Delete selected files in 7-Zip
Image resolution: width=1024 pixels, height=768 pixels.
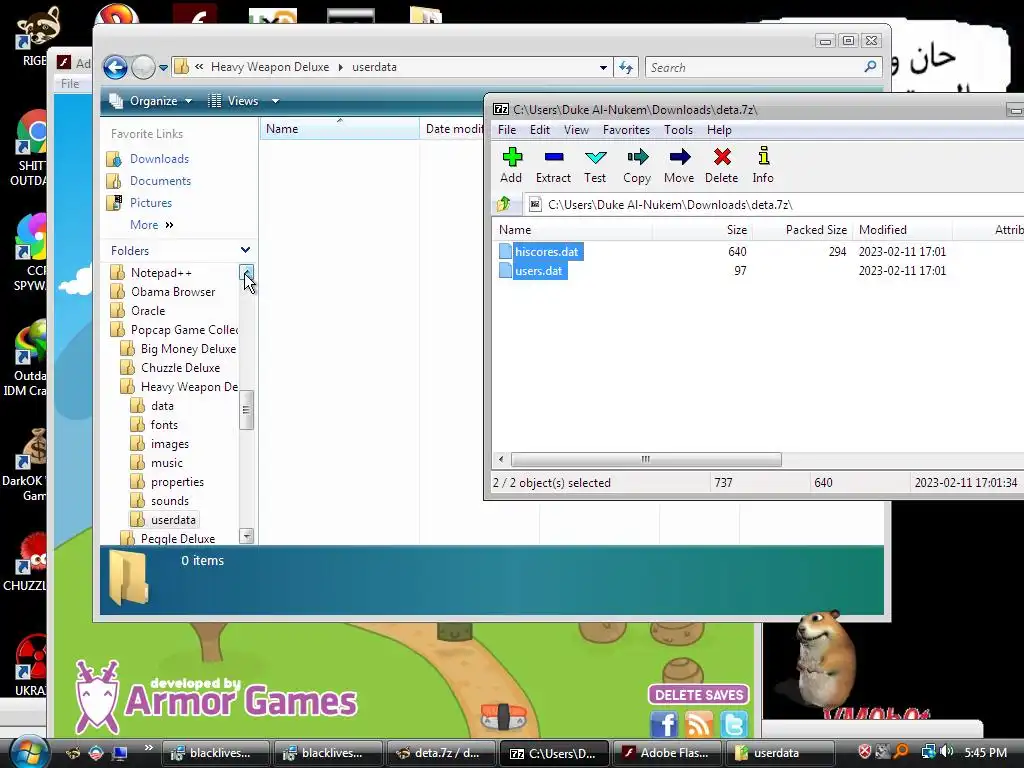click(722, 165)
